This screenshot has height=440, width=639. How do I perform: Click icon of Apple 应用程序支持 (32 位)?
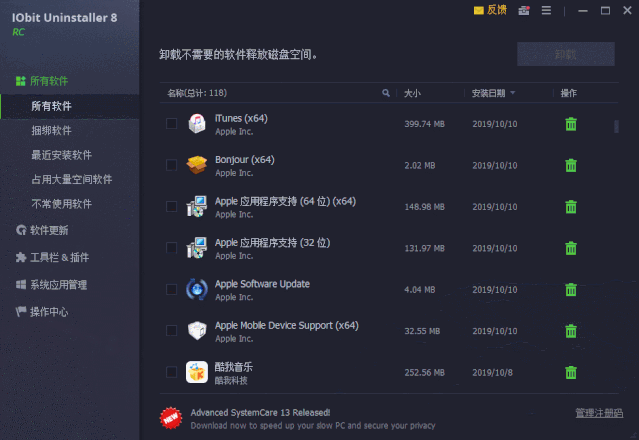(197, 248)
